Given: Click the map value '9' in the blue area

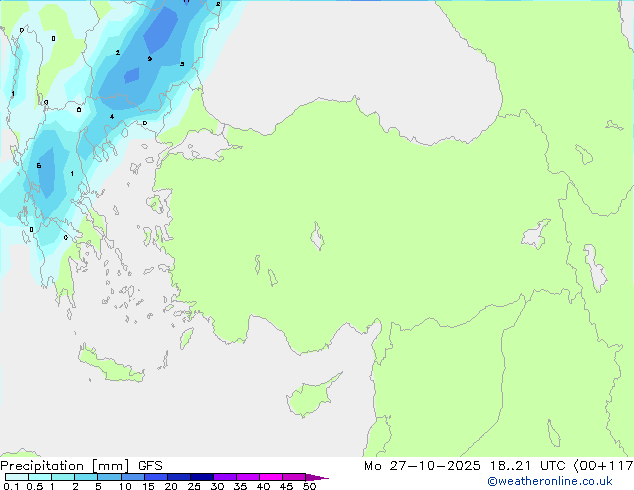Looking at the screenshot, I should point(150,59).
